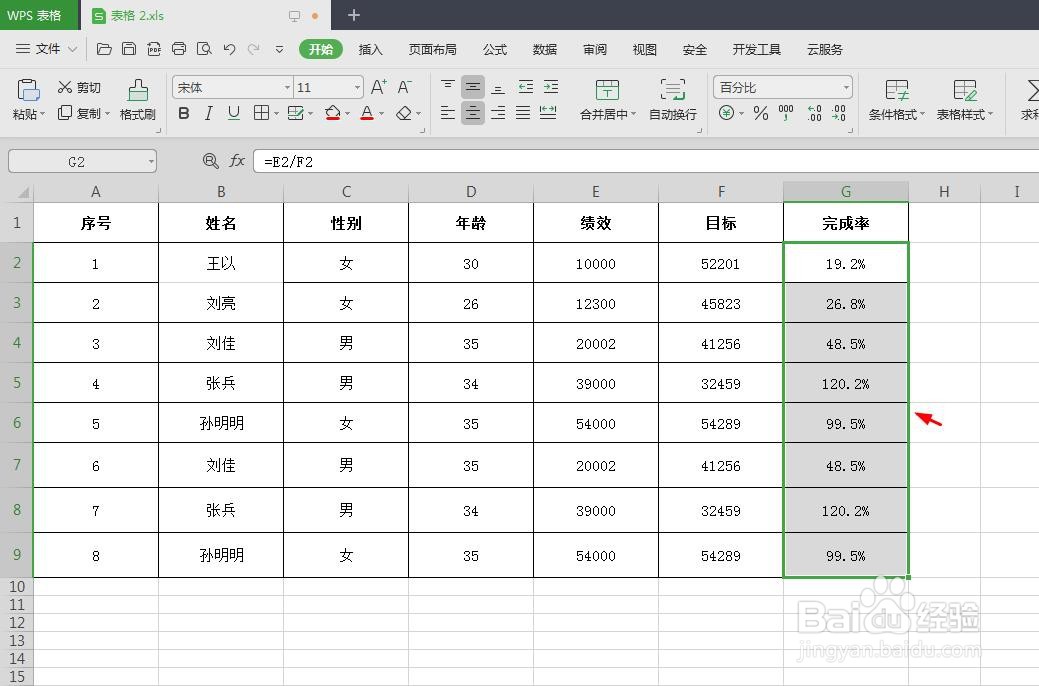Open the 文件 menu
Screen dimensions: 1039x686
point(48,48)
